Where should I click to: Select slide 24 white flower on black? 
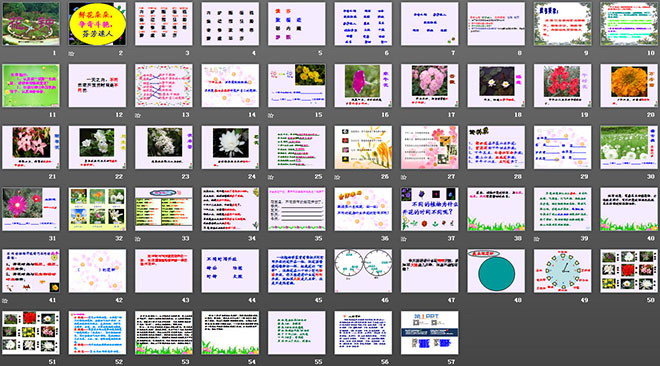coord(230,147)
